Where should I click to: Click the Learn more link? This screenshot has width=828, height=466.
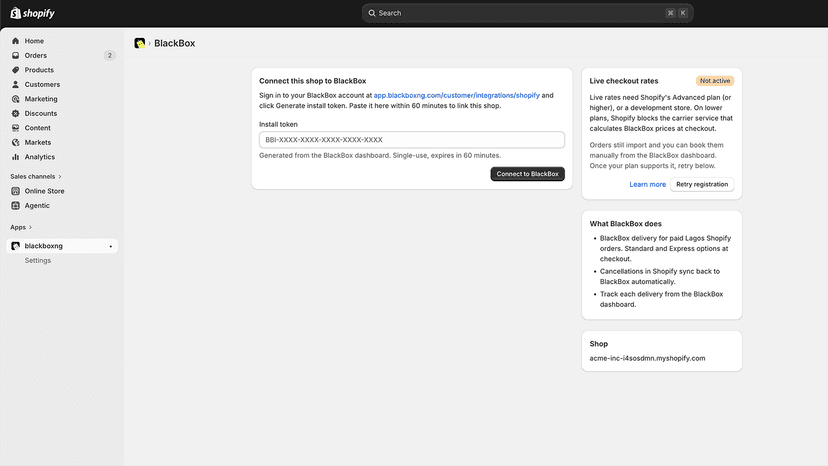coord(647,184)
